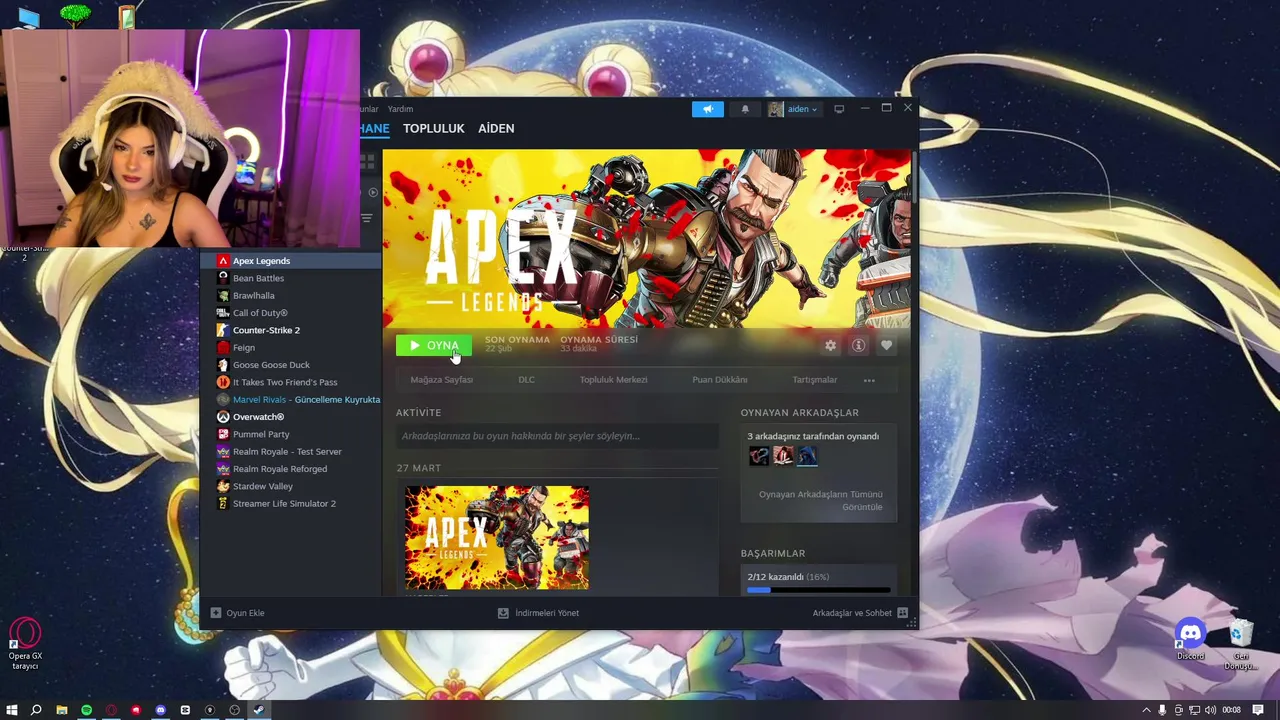Click the green OYNA play button
Image resolution: width=1280 pixels, height=720 pixels.
pyautogui.click(x=433, y=345)
